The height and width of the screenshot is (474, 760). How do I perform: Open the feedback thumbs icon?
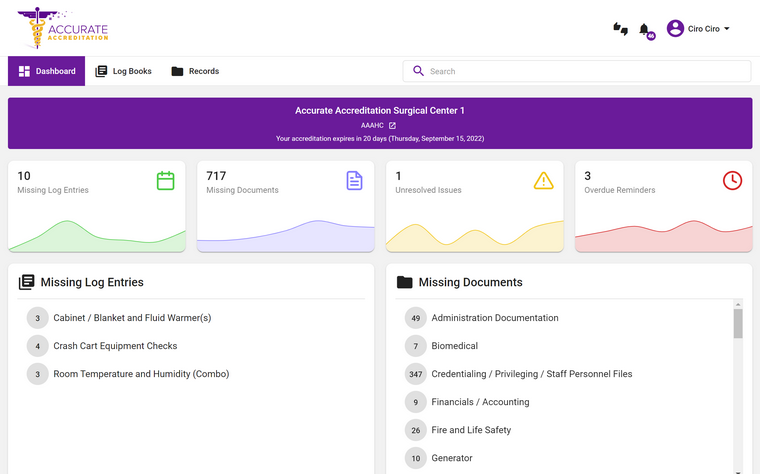click(x=620, y=29)
